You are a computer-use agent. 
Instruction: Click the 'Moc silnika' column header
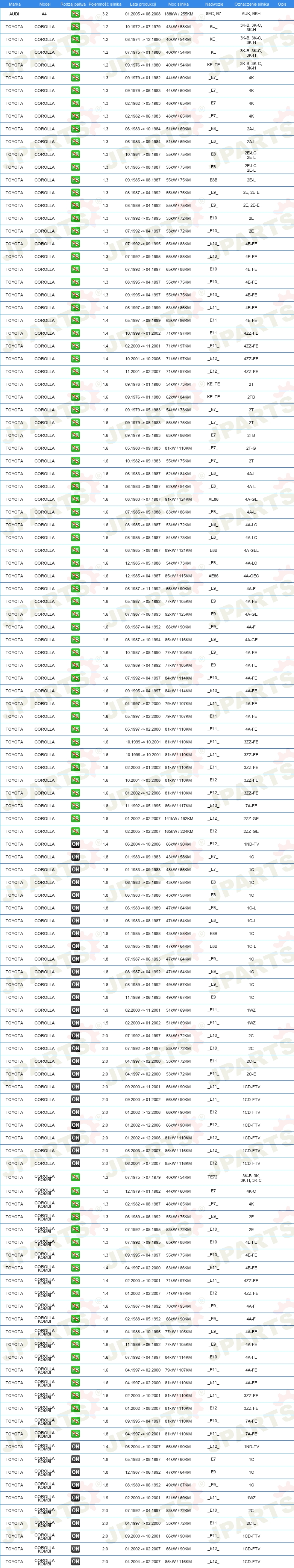(178, 4)
